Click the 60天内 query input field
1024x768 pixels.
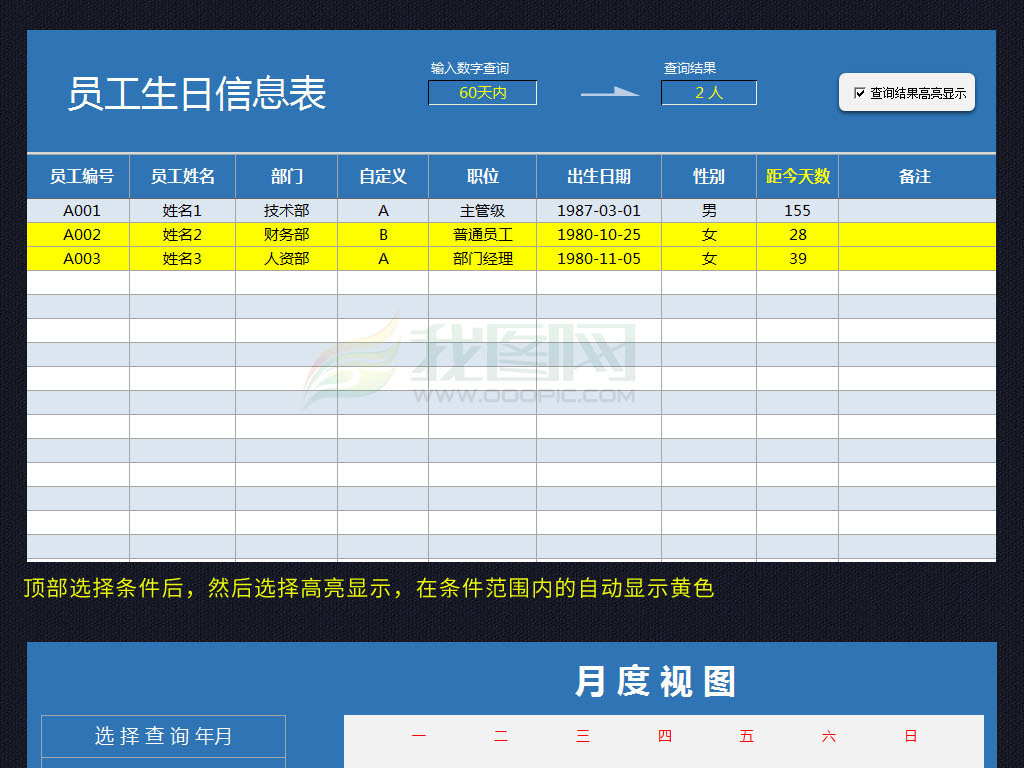click(482, 92)
